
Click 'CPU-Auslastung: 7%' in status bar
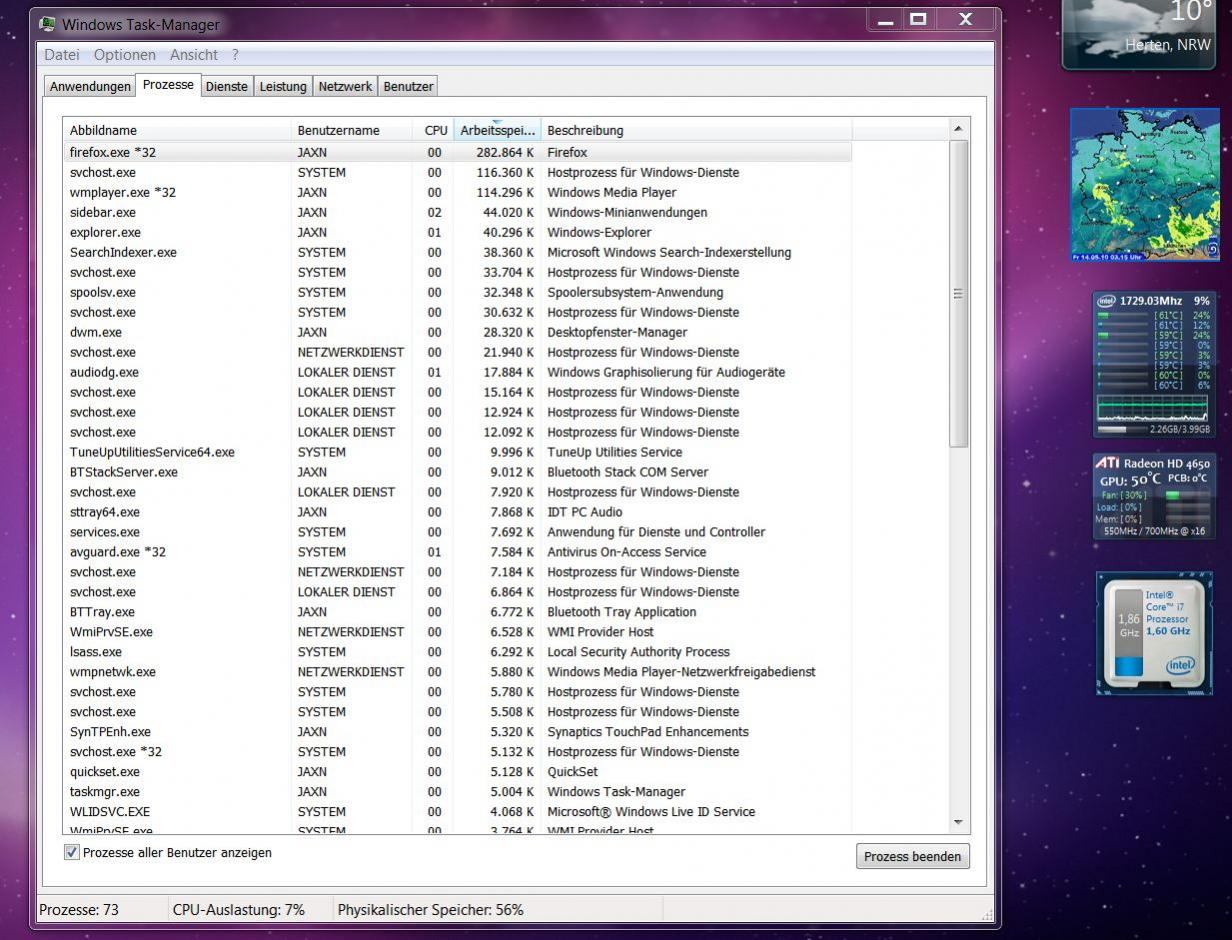pyautogui.click(x=239, y=910)
